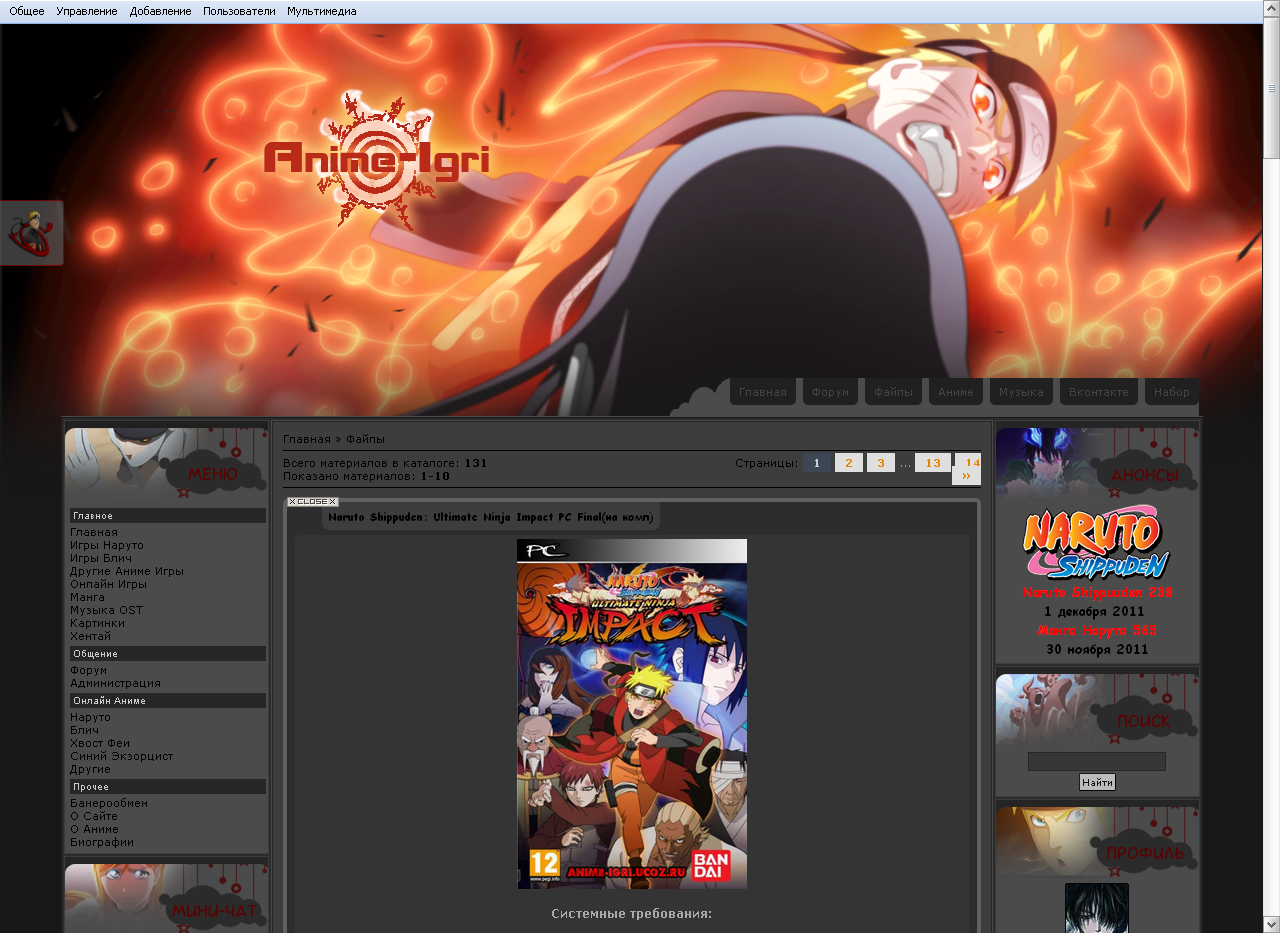The width and height of the screenshot is (1280, 933).
Task: Click the scrollbar up arrow
Action: [1271, 8]
